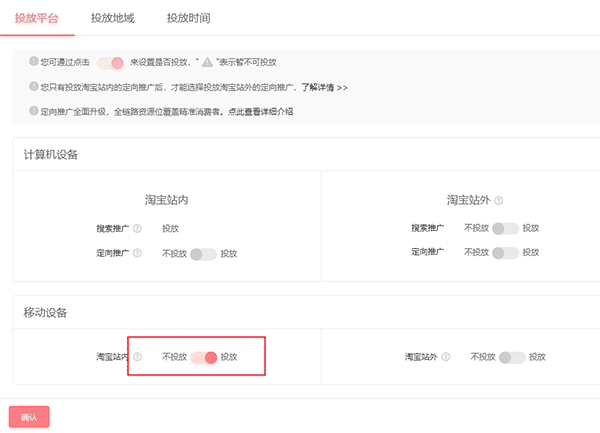Click help icon beside computer 淘宝站外 heading
The width and height of the screenshot is (600, 433).
[499, 200]
